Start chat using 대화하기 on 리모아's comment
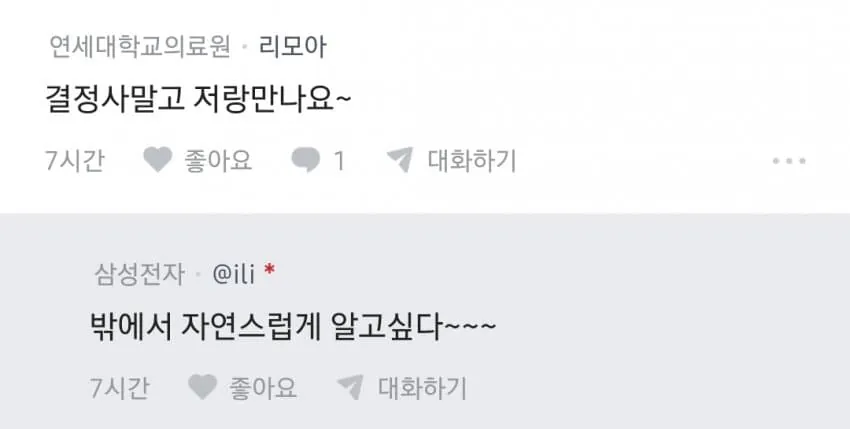This screenshot has width=850, height=429. click(472, 161)
